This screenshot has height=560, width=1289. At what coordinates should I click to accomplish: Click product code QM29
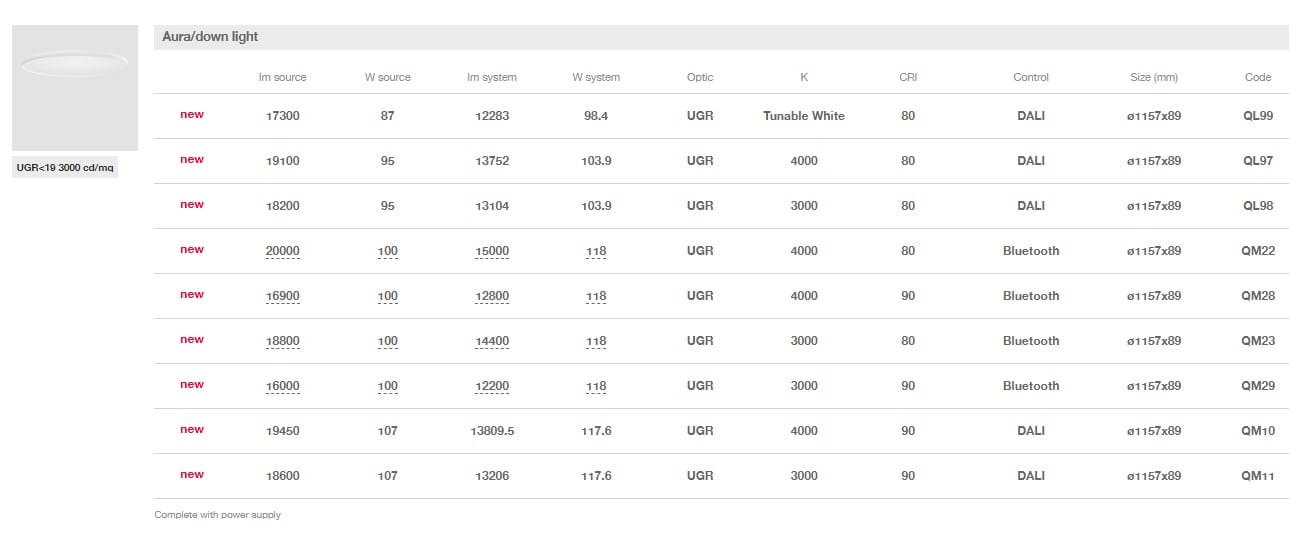coord(1257,386)
